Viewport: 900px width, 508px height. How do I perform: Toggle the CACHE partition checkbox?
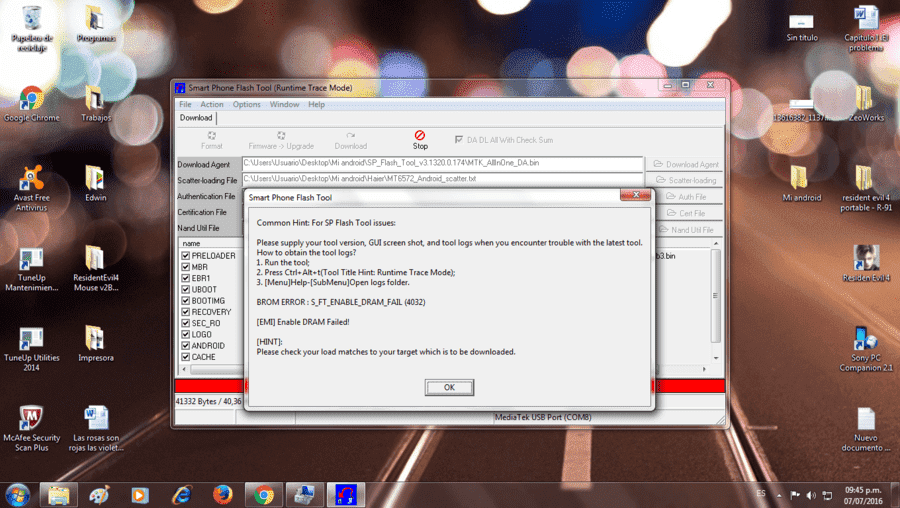point(185,356)
